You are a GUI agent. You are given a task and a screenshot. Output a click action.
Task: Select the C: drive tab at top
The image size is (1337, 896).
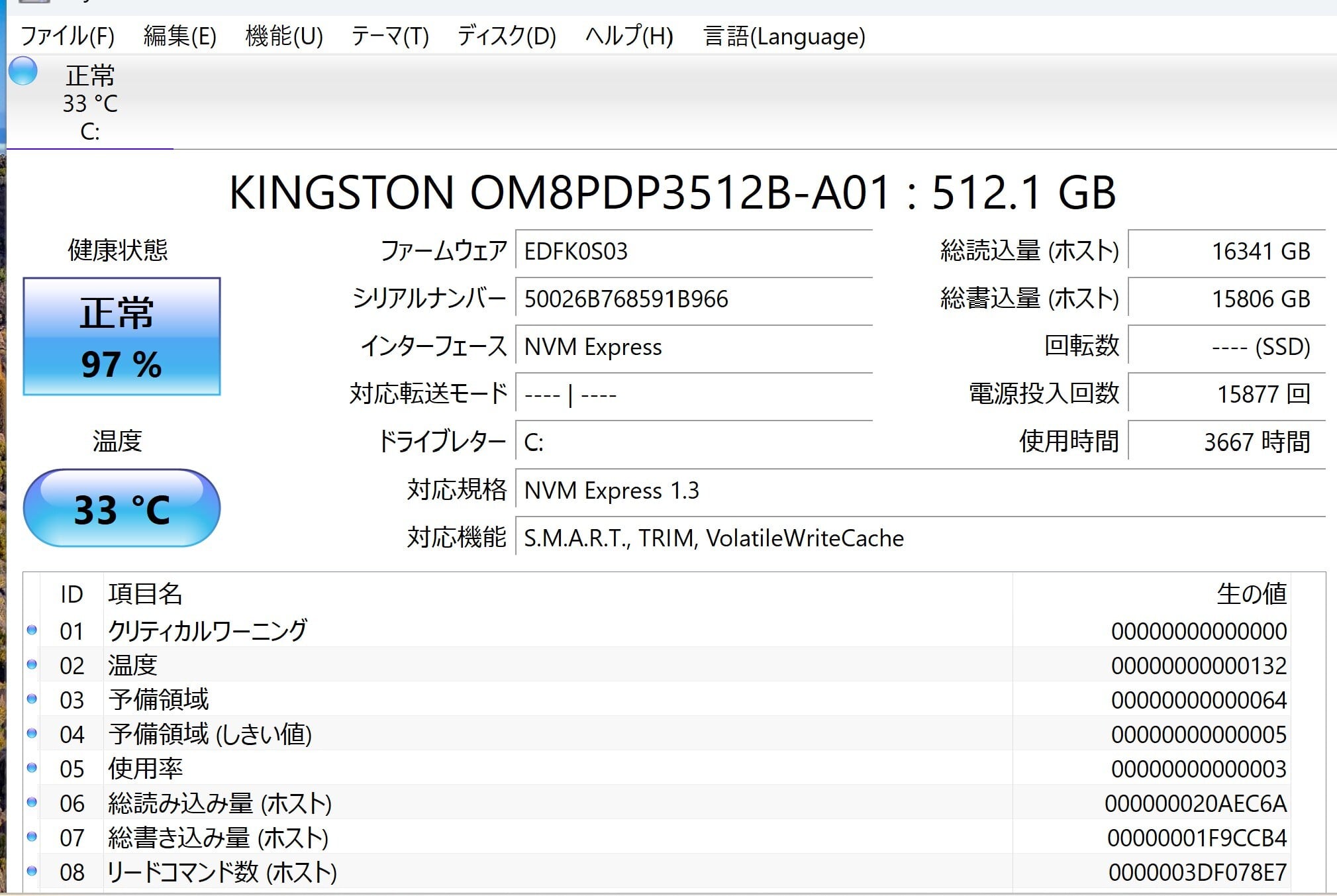pos(90,103)
